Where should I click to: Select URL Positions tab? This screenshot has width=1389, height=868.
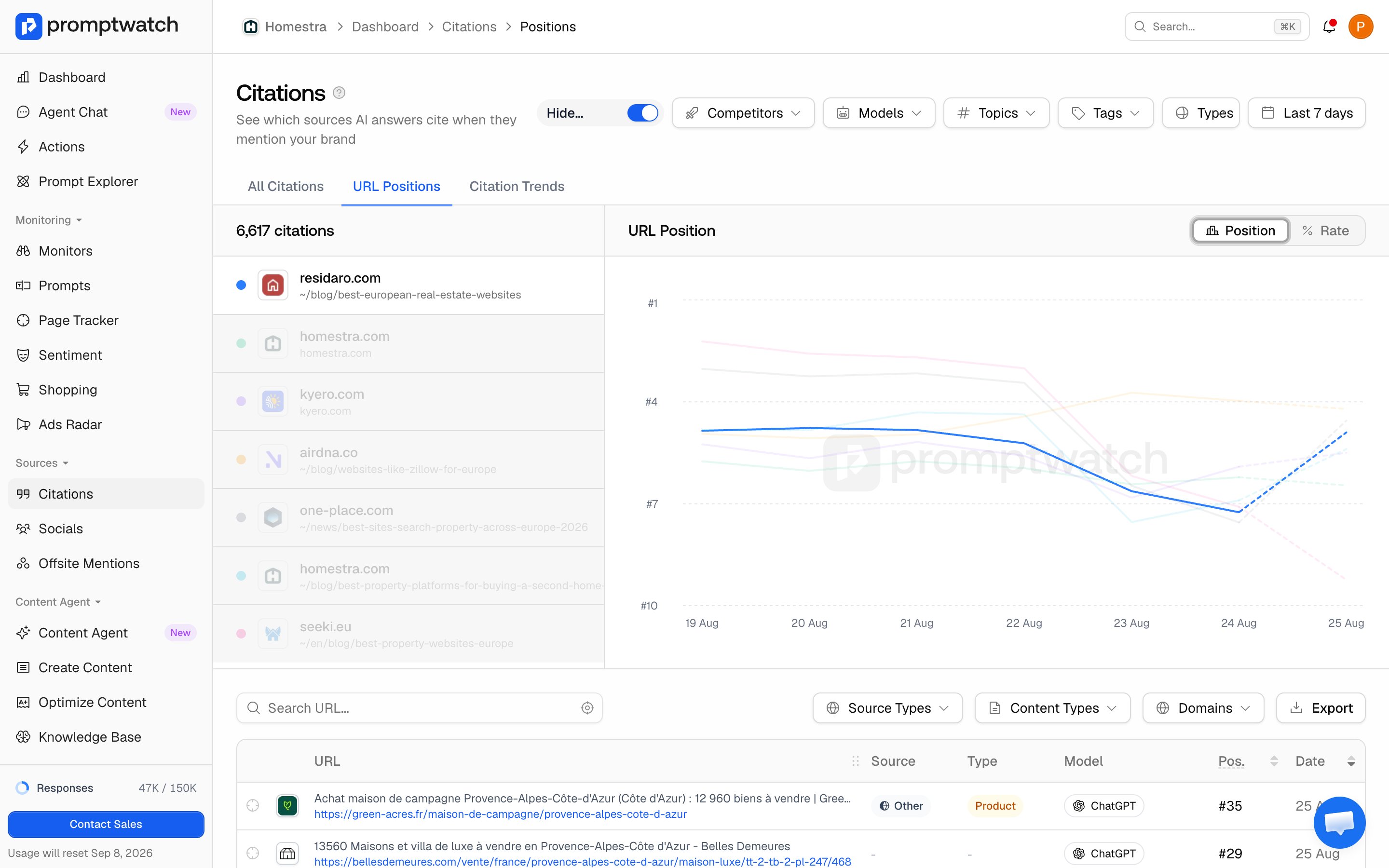(396, 187)
